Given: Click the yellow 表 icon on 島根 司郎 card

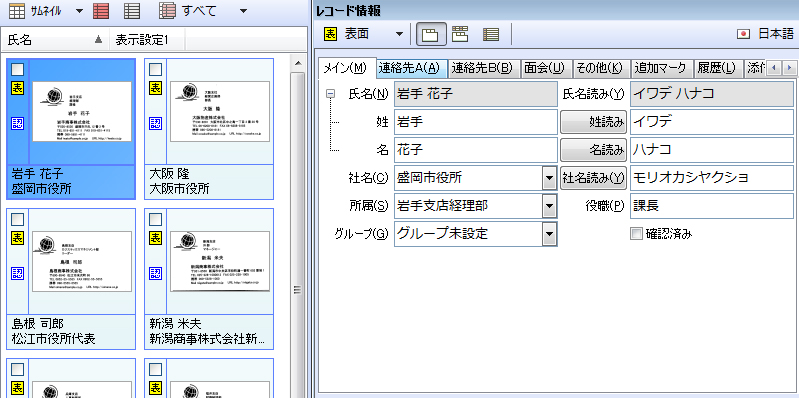Looking at the screenshot, I should [17, 238].
